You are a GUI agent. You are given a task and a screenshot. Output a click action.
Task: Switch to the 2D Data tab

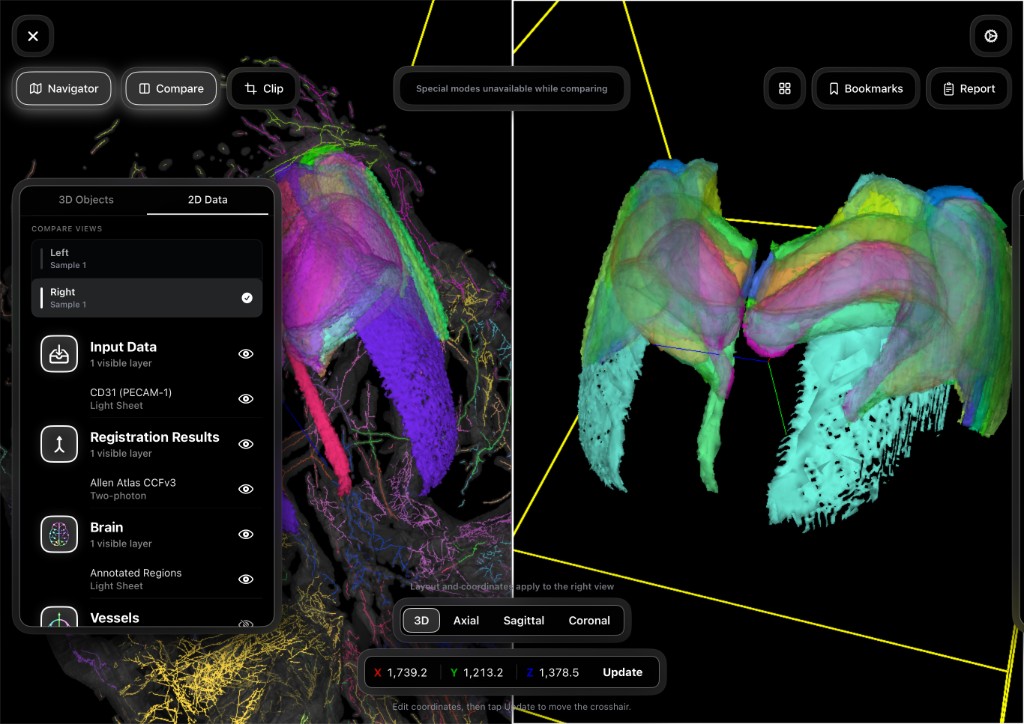[x=208, y=200]
